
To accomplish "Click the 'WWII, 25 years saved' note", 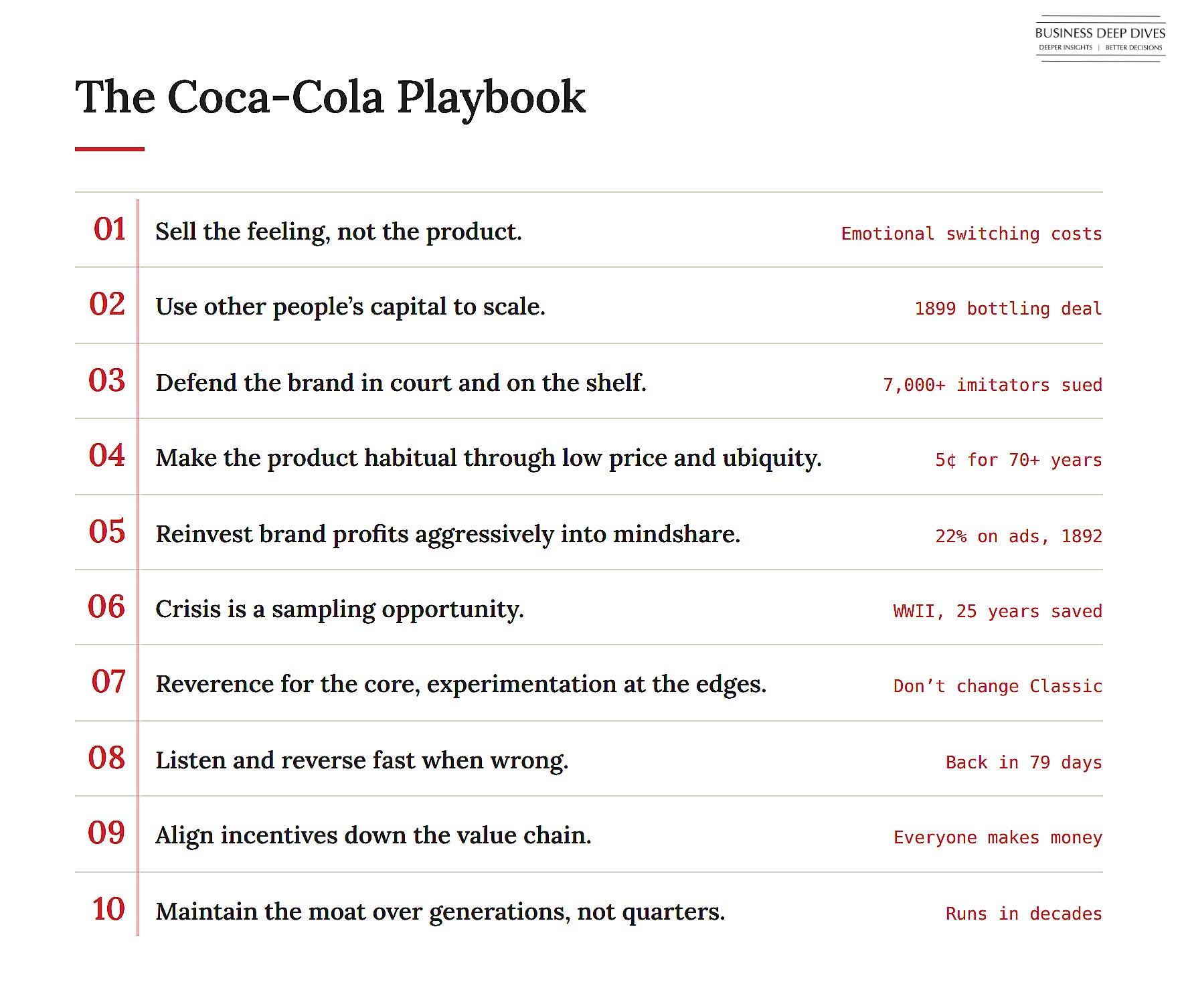I will point(997,611).
